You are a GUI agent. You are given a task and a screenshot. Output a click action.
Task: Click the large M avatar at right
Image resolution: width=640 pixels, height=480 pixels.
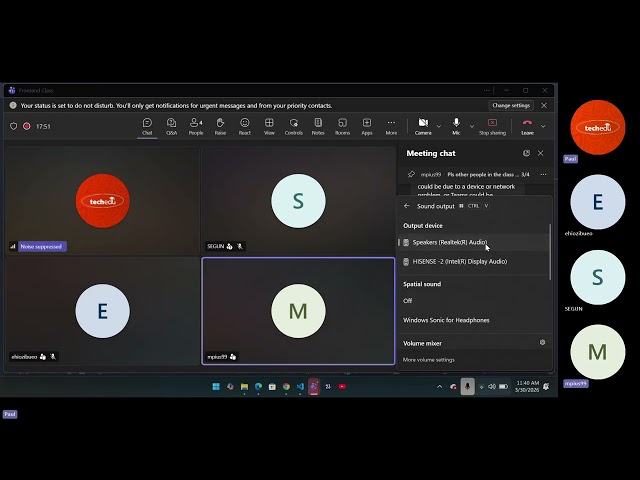(x=598, y=352)
